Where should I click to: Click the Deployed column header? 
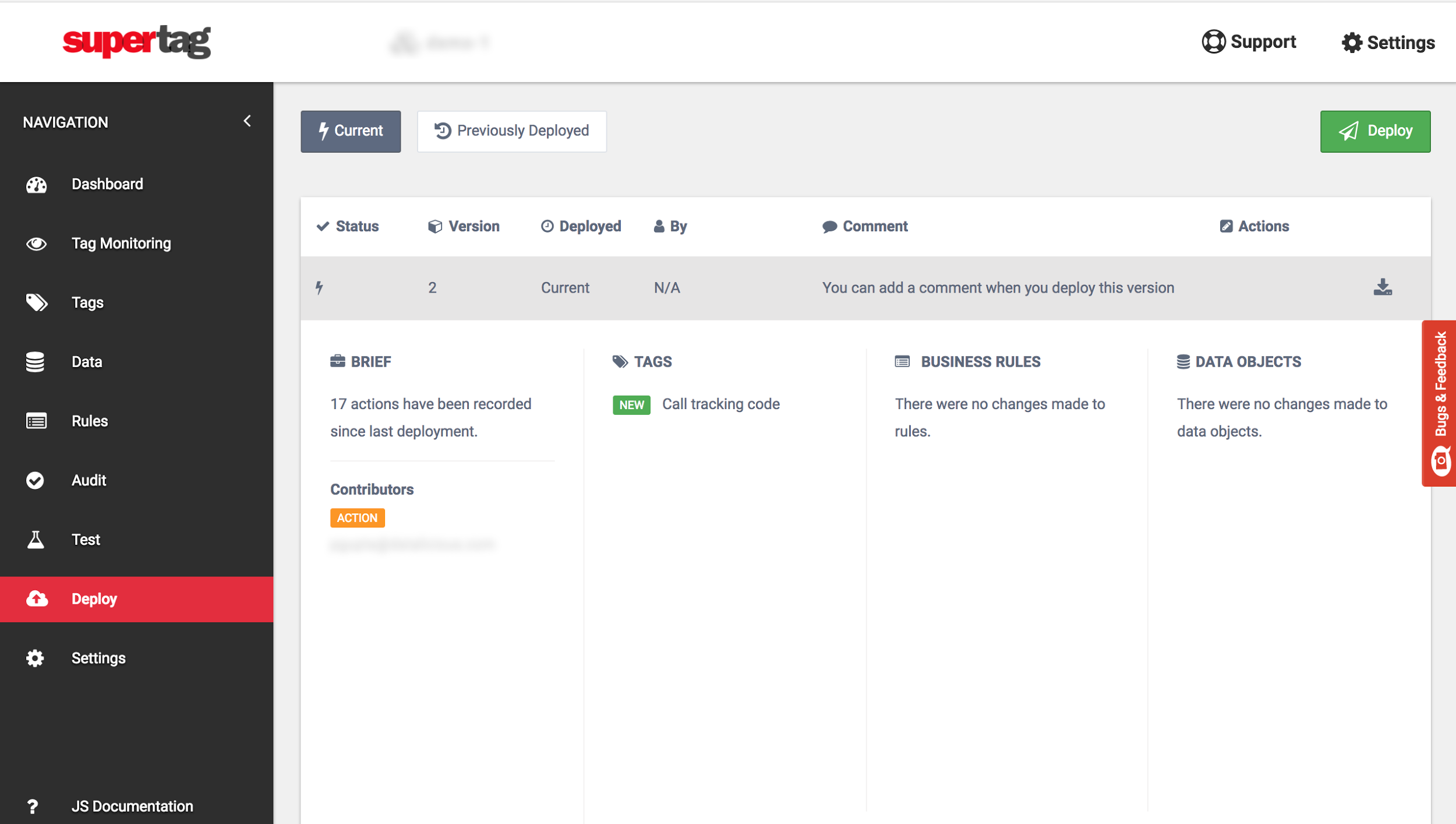pos(581,226)
